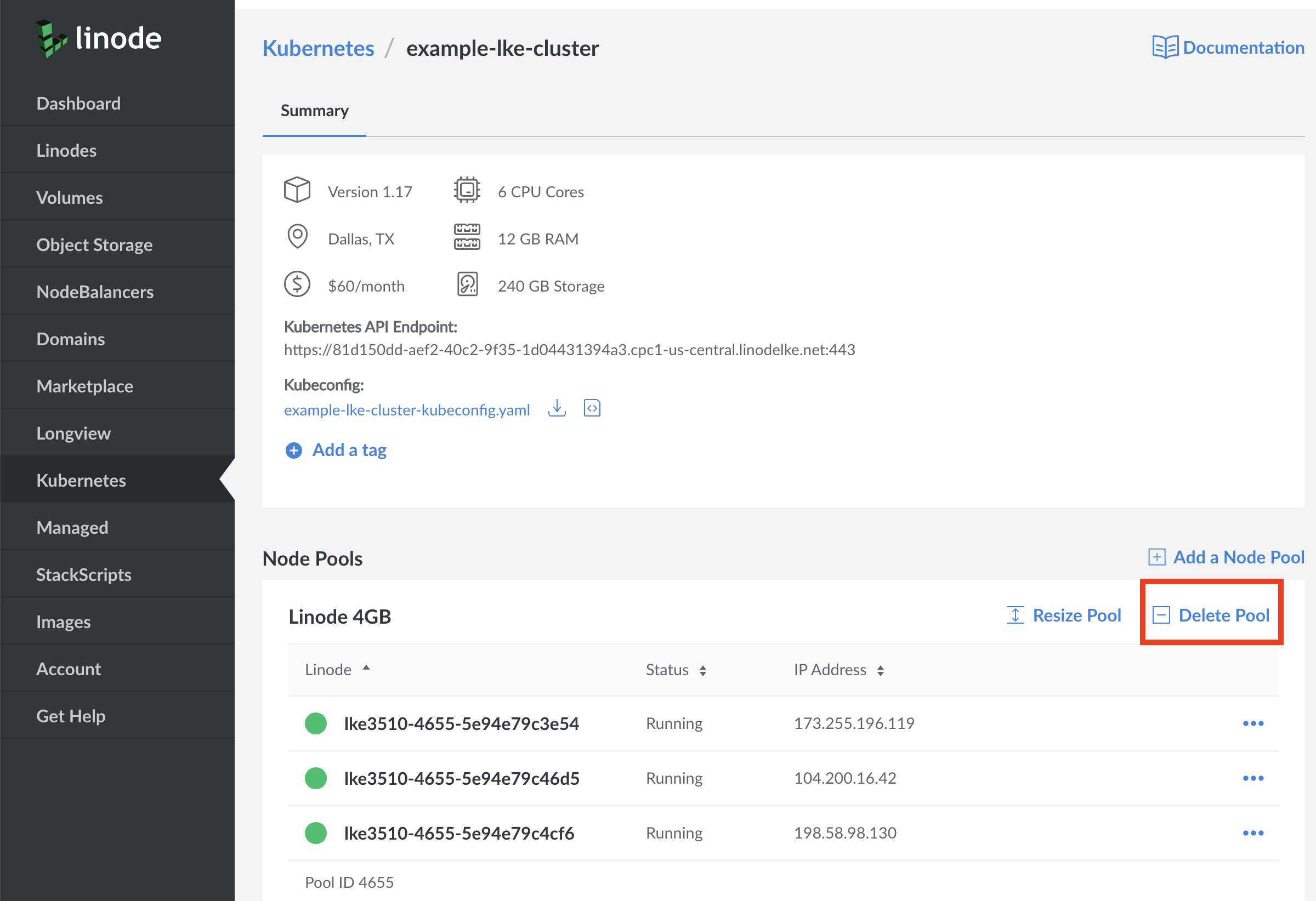Click the Resize Pool arrows icon
The height and width of the screenshot is (901, 1316).
[x=1015, y=615]
